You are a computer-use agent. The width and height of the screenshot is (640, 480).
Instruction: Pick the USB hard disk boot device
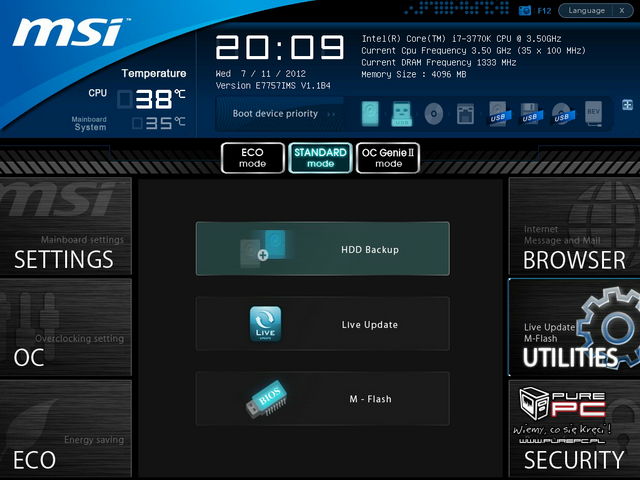click(x=498, y=114)
